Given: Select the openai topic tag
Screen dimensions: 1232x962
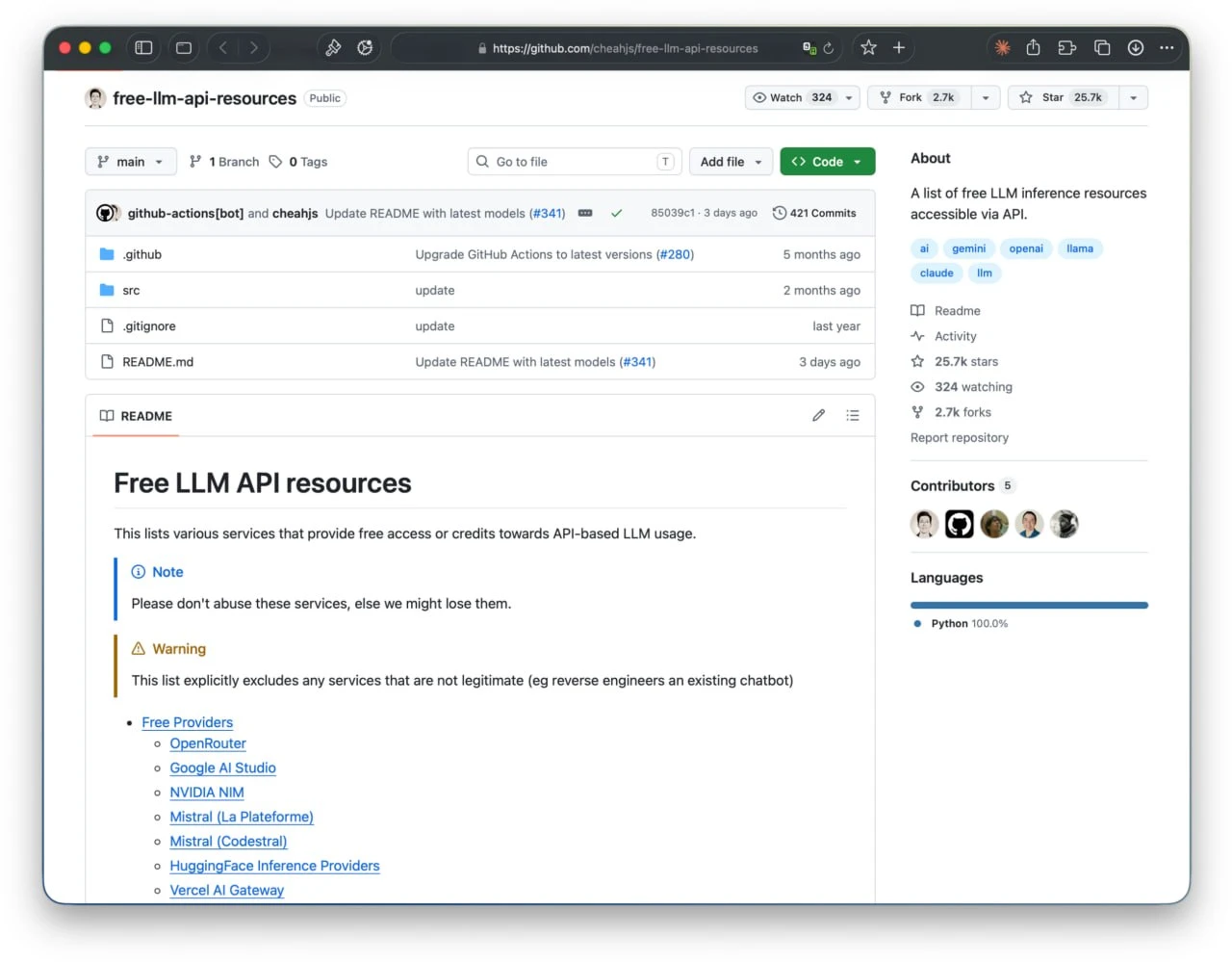Looking at the screenshot, I should click(x=1026, y=248).
